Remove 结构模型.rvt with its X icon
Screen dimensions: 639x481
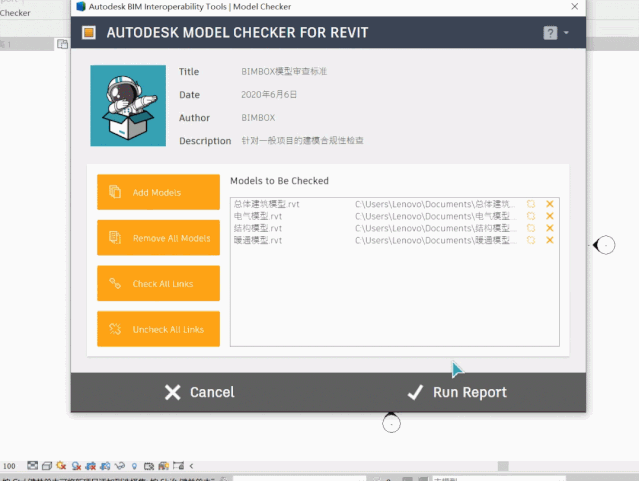click(x=550, y=228)
